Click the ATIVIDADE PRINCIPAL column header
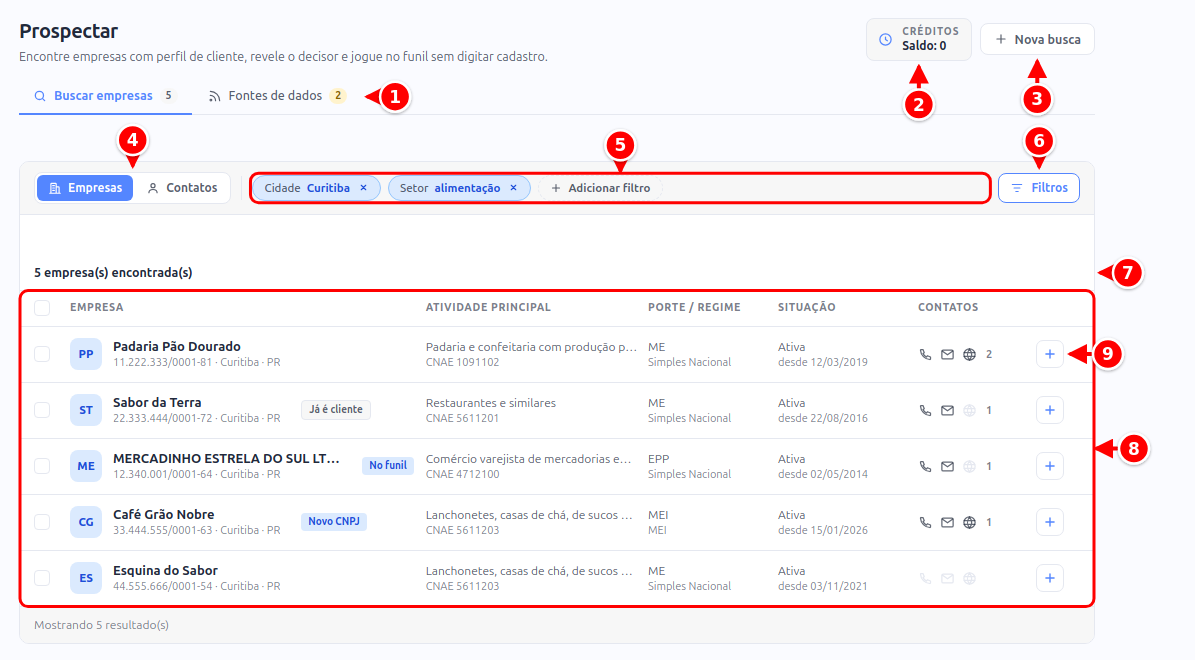This screenshot has height=660, width=1195. click(488, 307)
